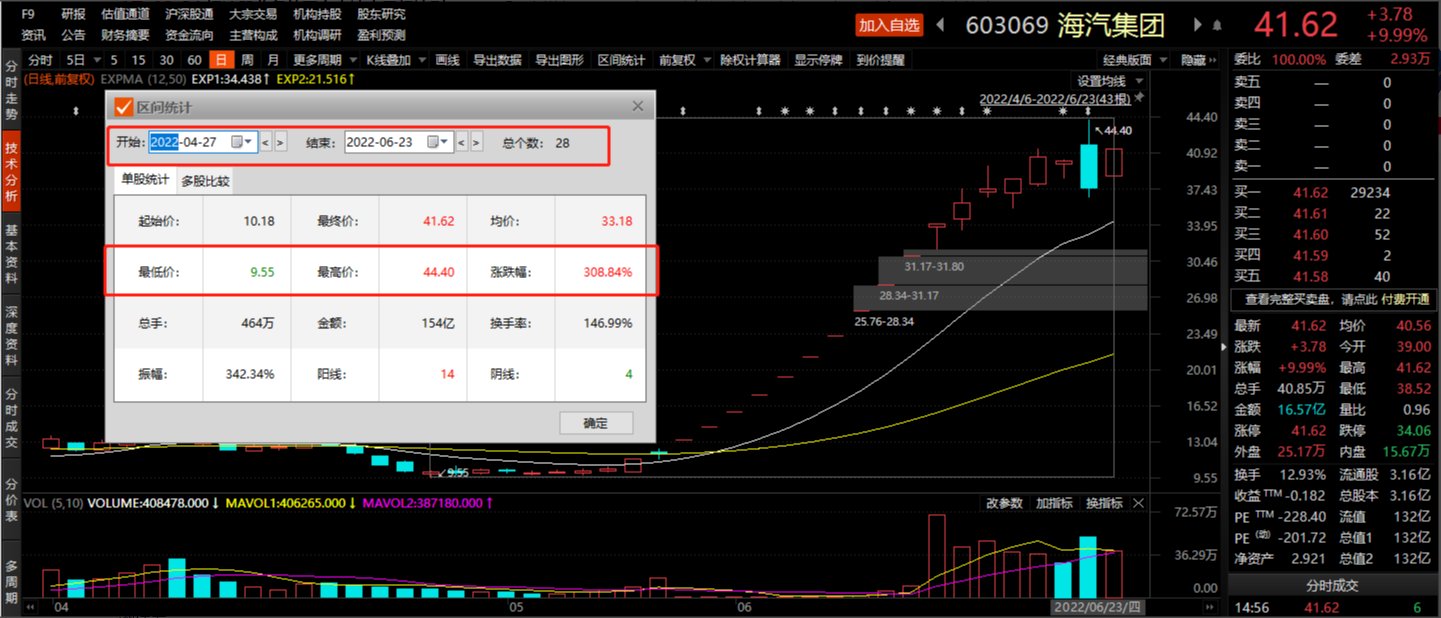Click the 2022/4/6-2022/6/23(43根) range label

(x=1054, y=99)
